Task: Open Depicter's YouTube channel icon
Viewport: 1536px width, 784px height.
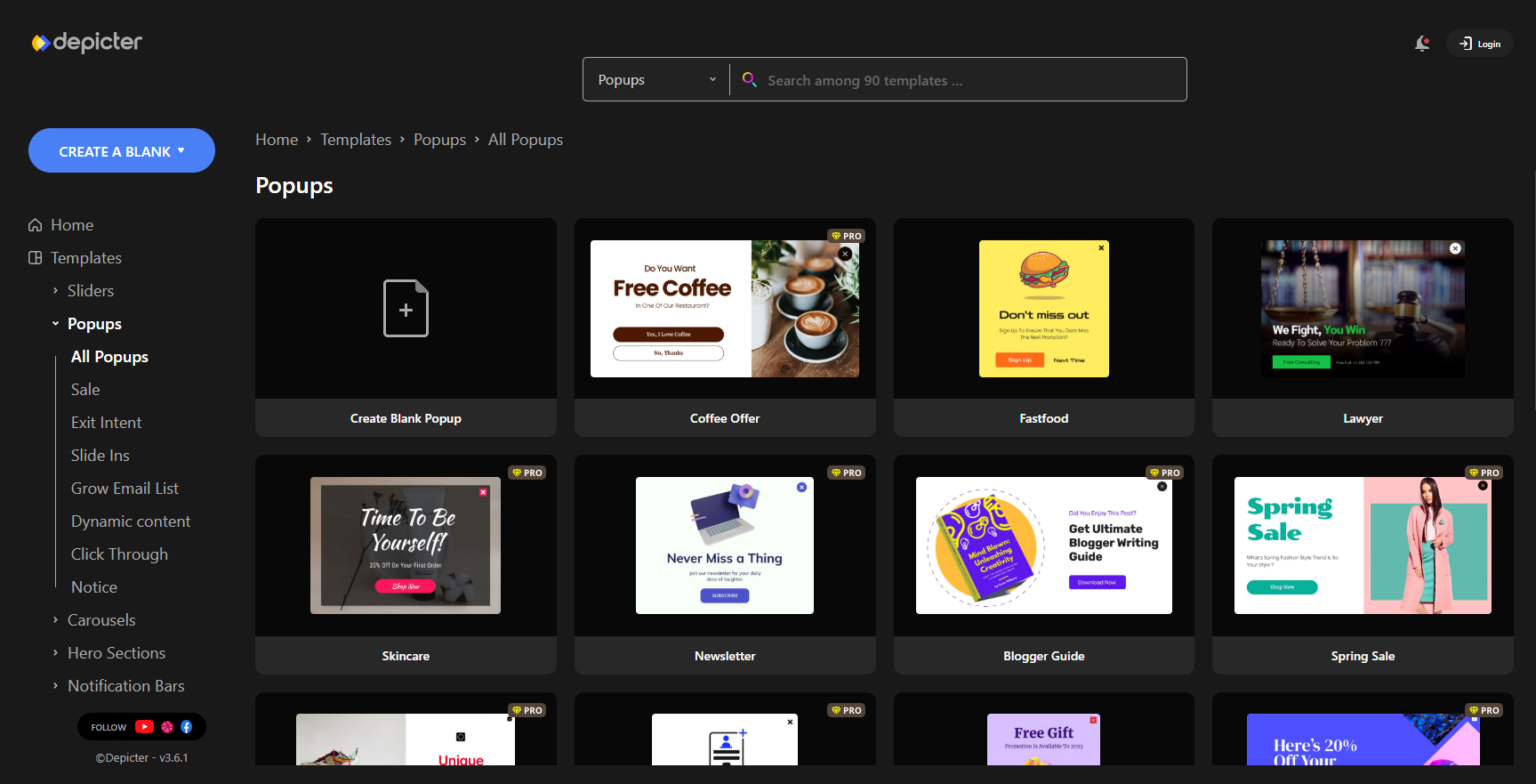Action: pyautogui.click(x=144, y=727)
